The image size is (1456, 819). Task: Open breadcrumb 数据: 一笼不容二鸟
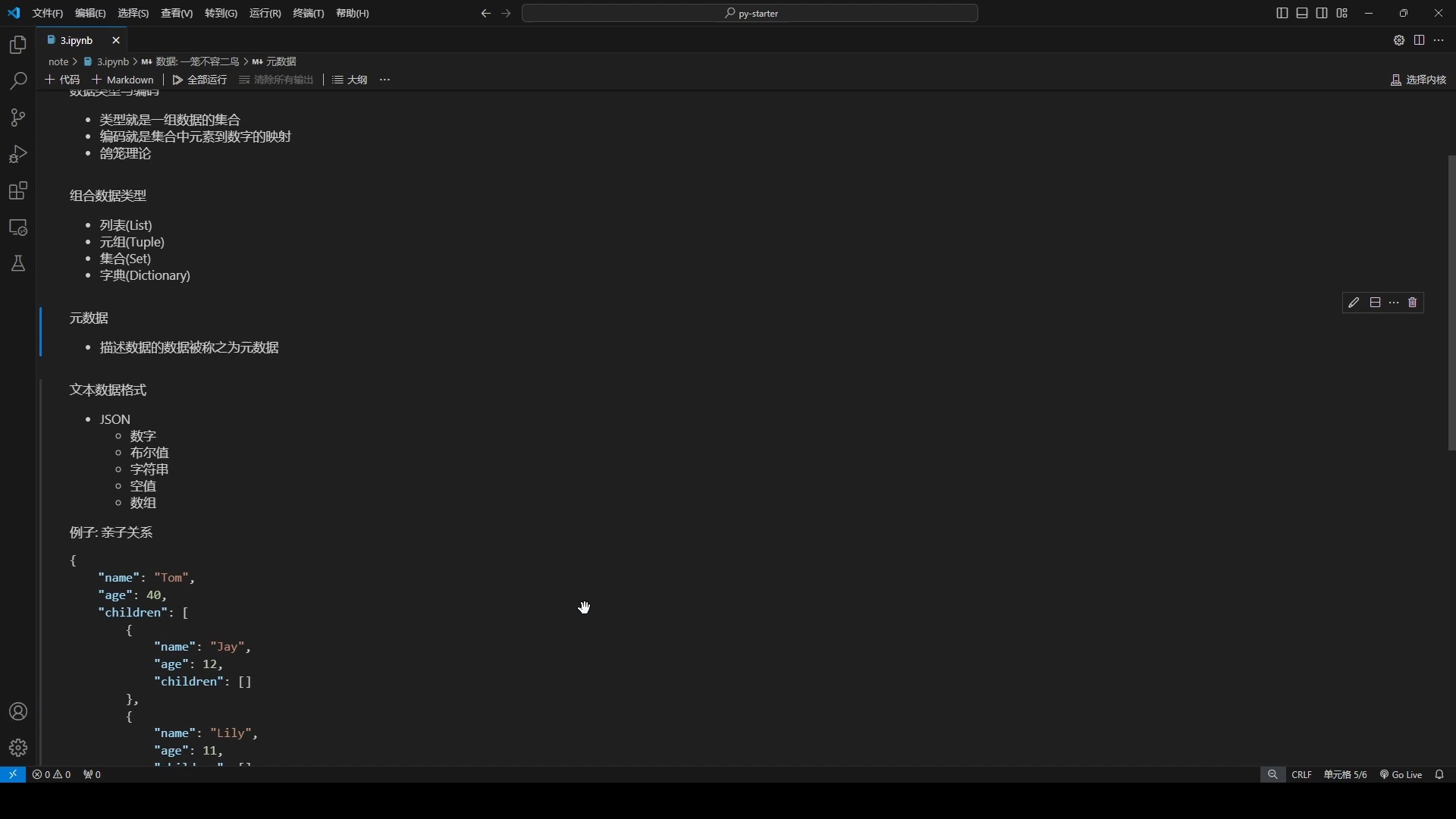point(190,61)
